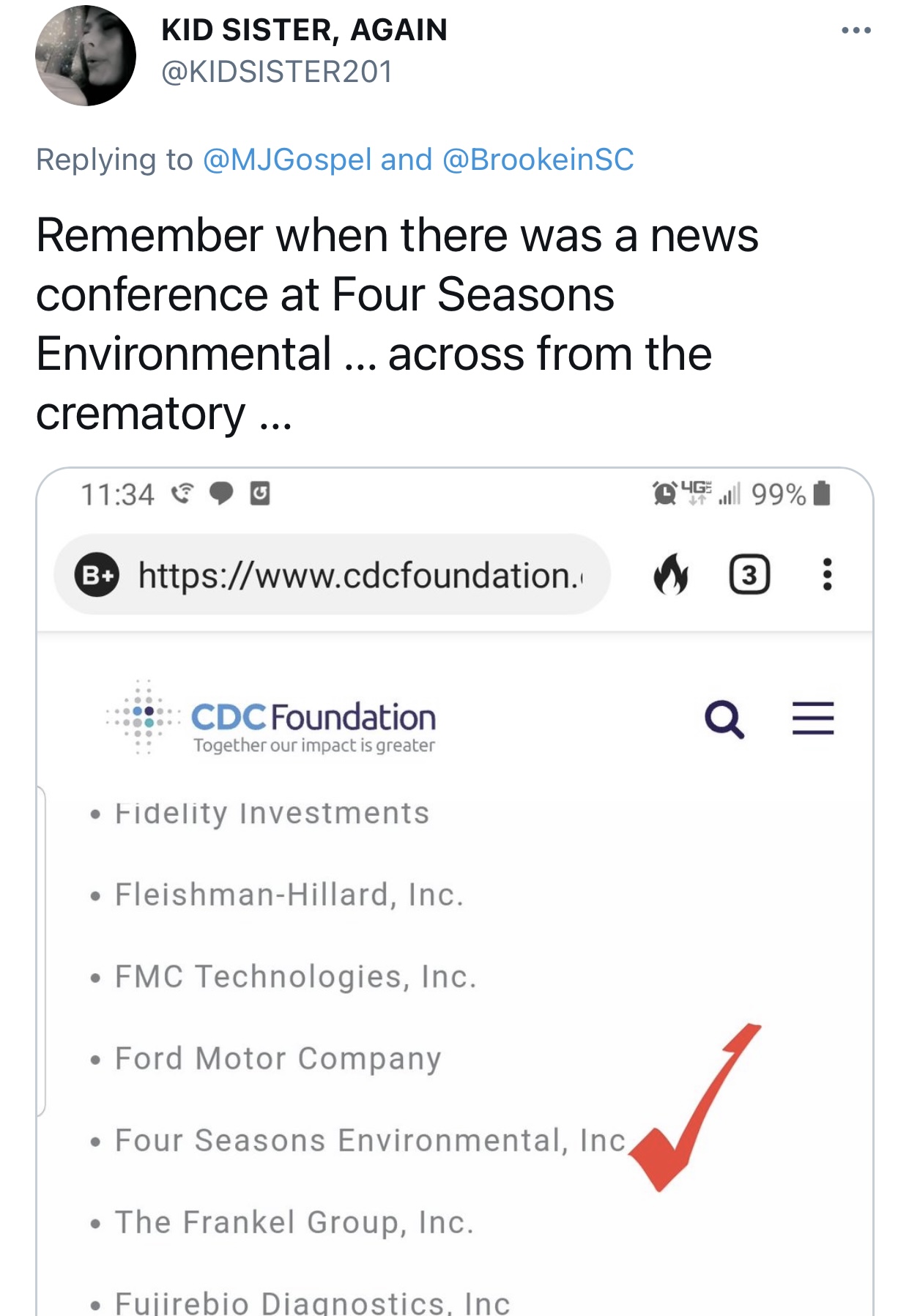The image size is (909, 1316).
Task: Click the @KIDSISTER201 handle
Action: pyautogui.click(x=277, y=72)
